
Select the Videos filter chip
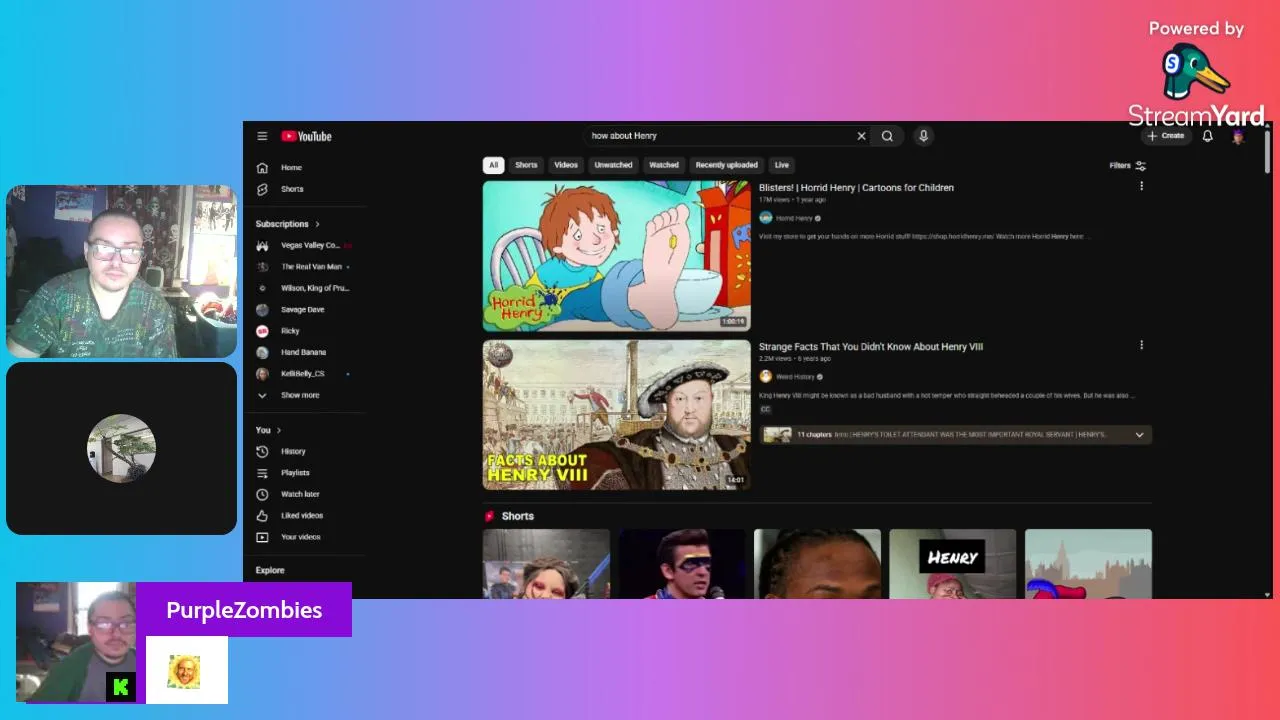point(566,165)
